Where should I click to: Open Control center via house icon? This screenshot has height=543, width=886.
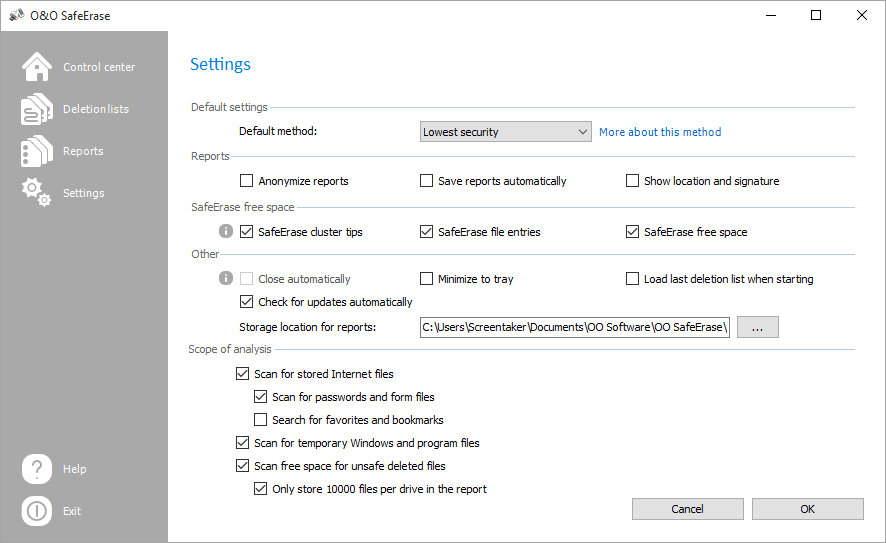[x=37, y=67]
